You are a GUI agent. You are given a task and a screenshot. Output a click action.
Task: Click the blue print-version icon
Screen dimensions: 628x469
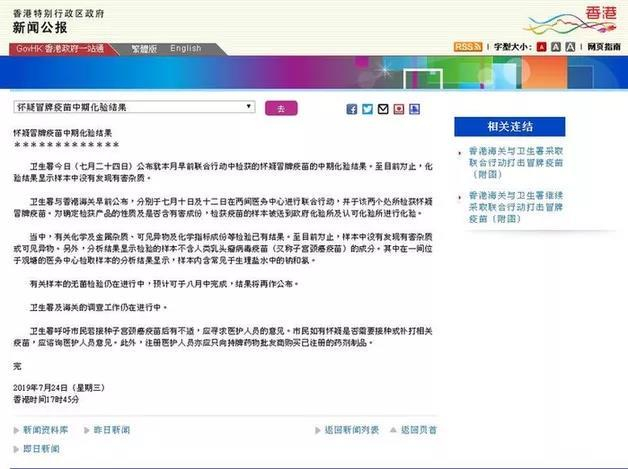pos(415,109)
